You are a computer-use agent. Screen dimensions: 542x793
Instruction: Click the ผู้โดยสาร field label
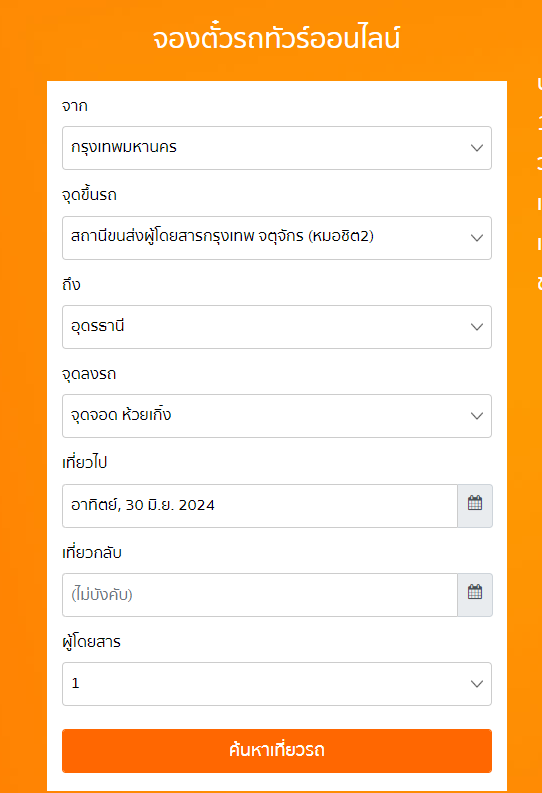[x=92, y=641]
